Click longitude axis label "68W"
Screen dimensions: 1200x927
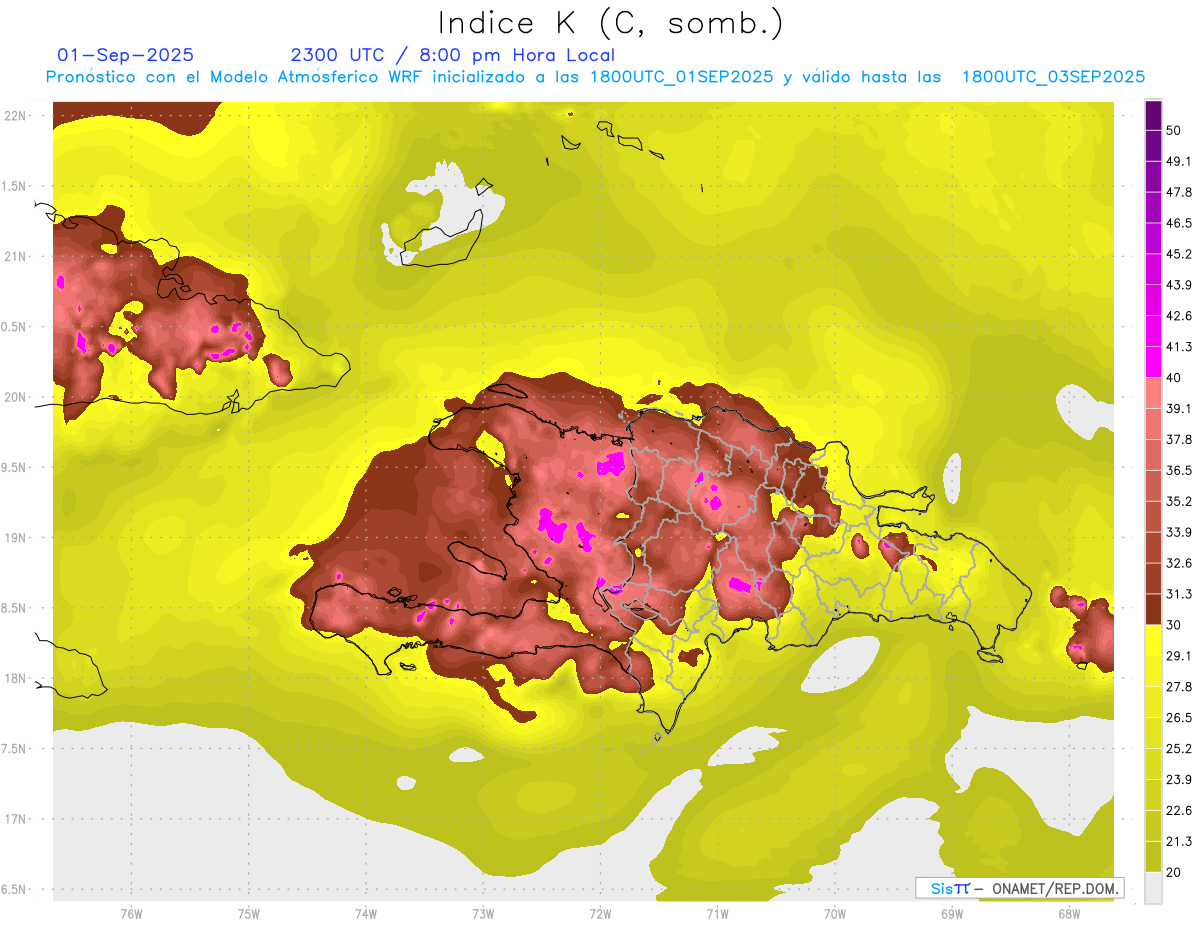(1069, 914)
